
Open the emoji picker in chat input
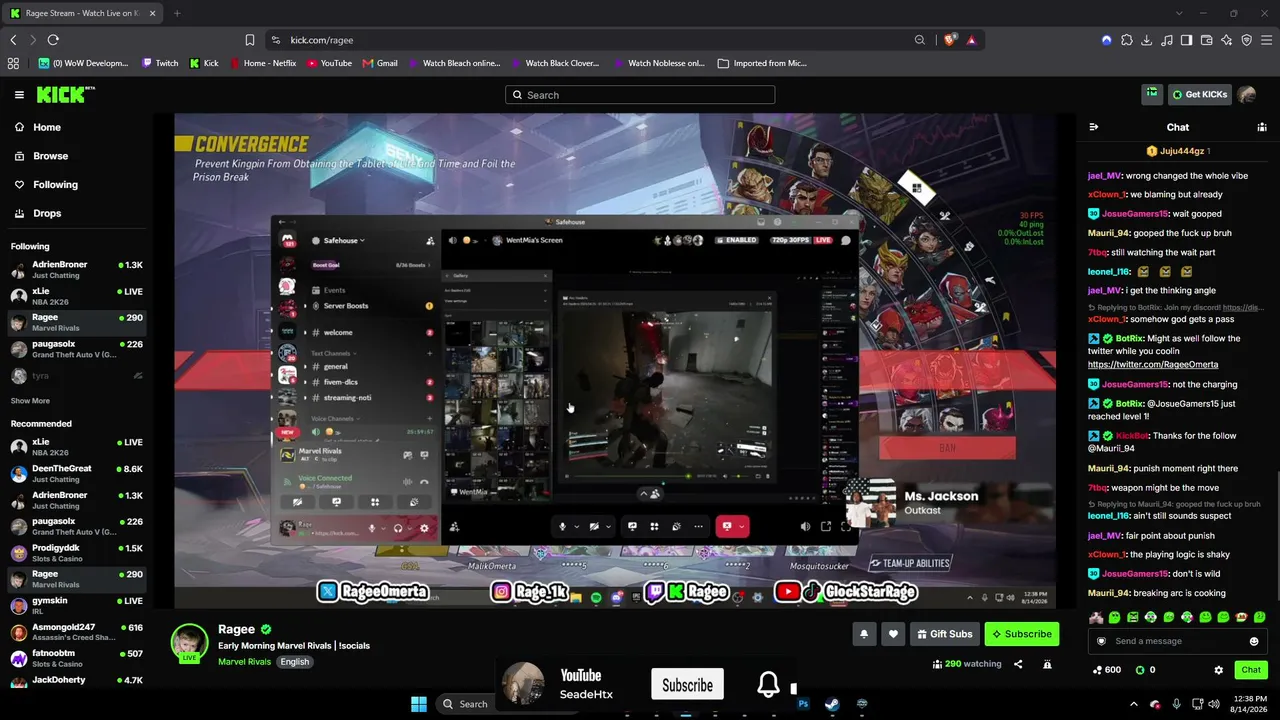tap(1254, 641)
